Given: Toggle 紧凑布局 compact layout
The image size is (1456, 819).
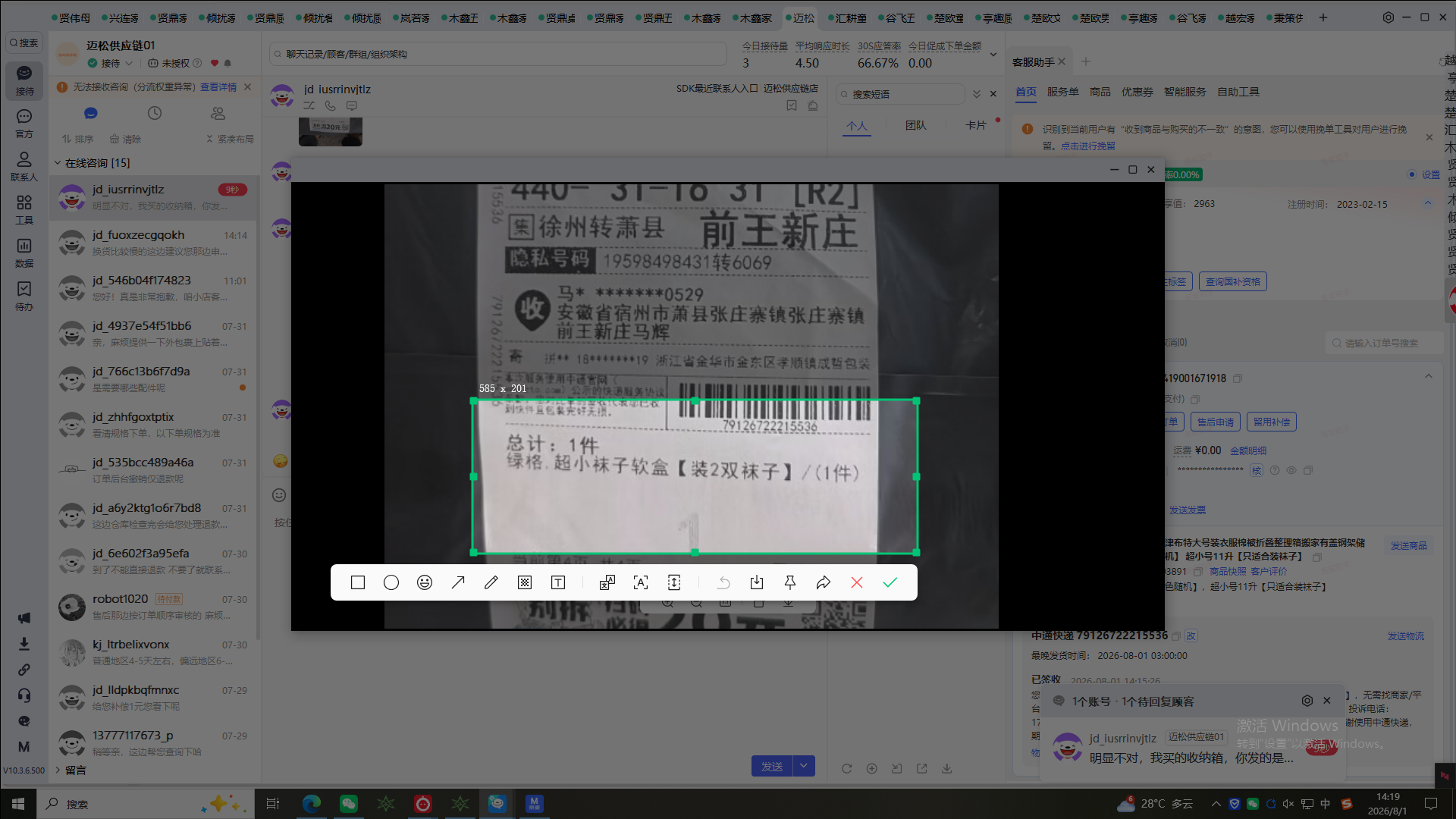Looking at the screenshot, I should pyautogui.click(x=230, y=140).
